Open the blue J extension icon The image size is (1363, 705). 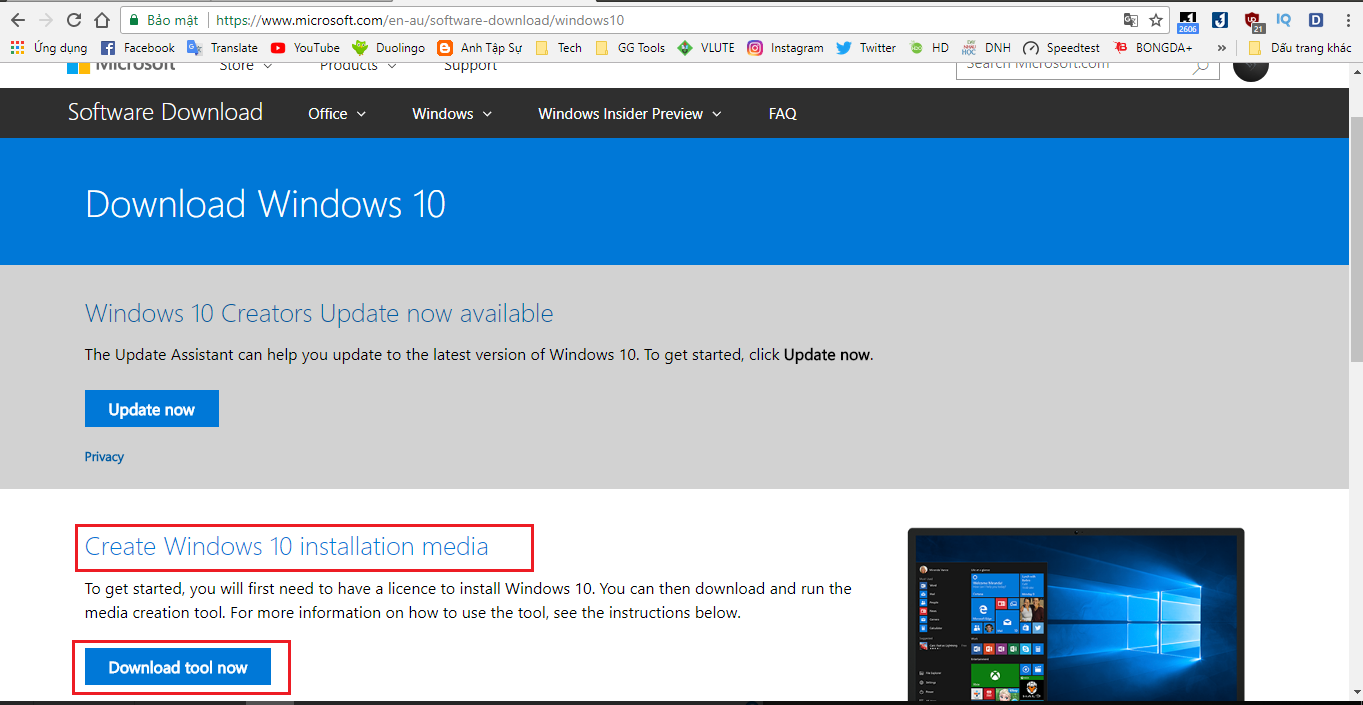tap(1220, 20)
